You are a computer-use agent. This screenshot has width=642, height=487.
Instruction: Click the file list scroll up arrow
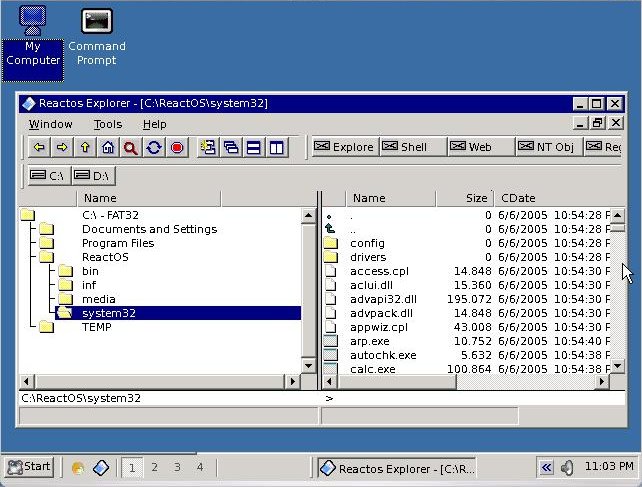pos(617,215)
